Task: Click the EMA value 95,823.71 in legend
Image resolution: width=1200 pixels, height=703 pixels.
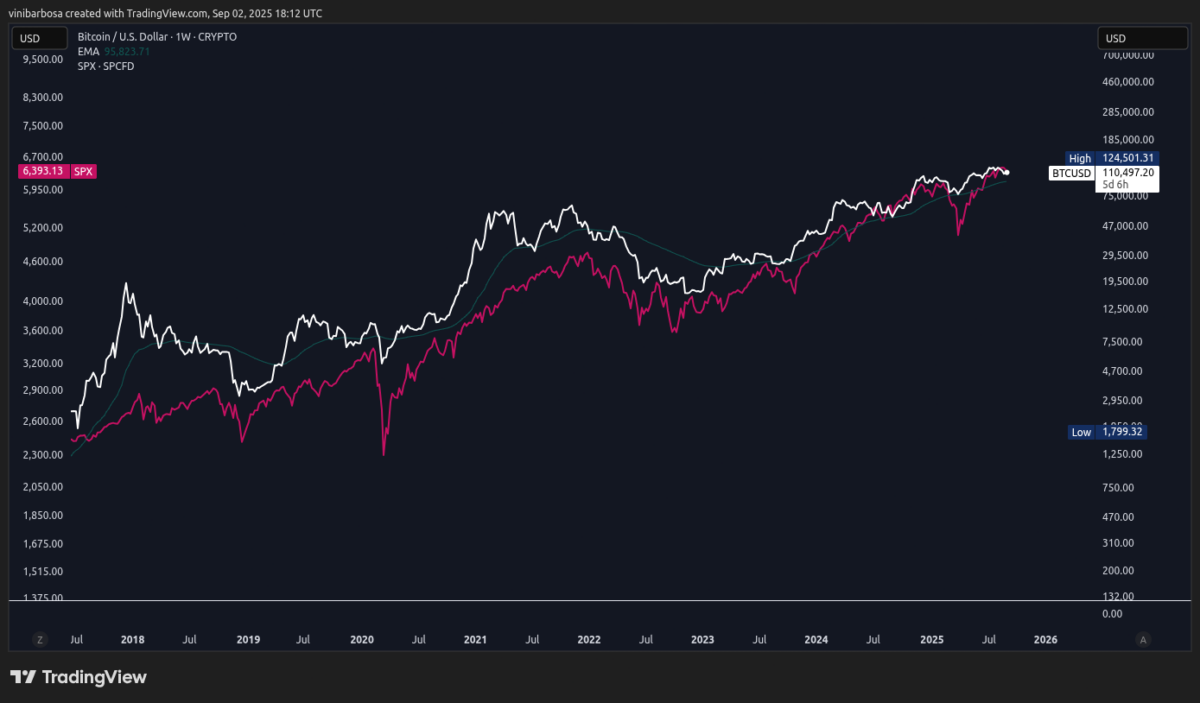Action: coord(128,51)
